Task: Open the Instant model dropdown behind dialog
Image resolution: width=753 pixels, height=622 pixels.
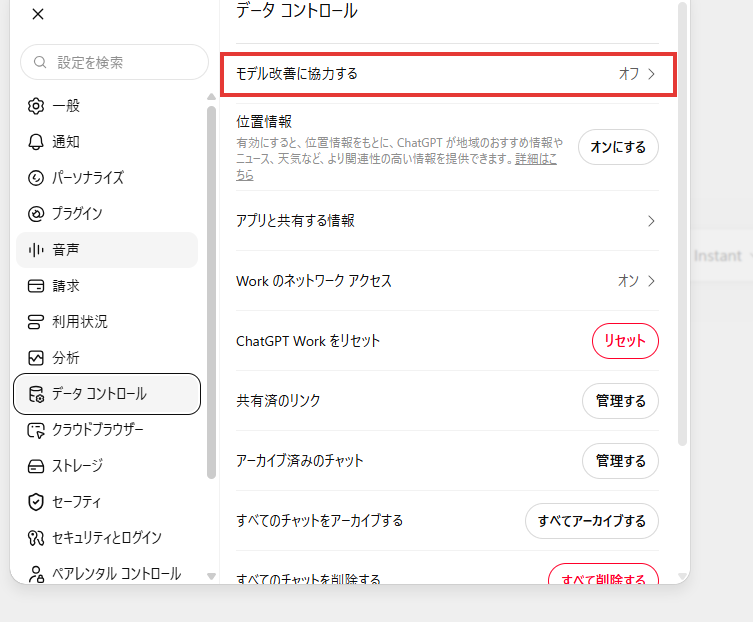Action: 722,256
